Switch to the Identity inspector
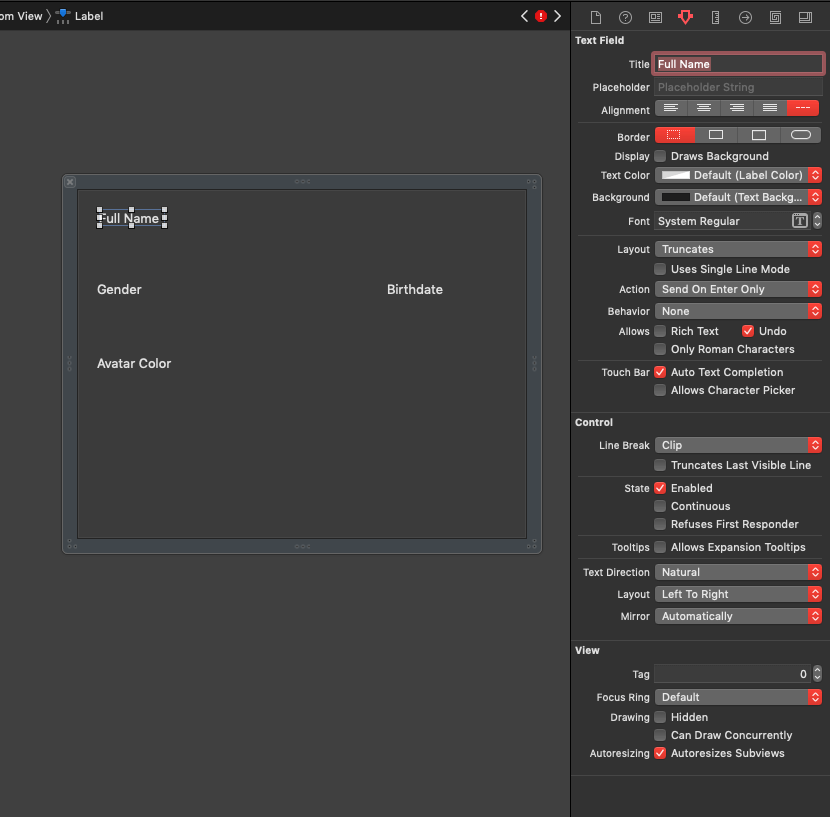Viewport: 830px width, 817px height. [x=655, y=17]
